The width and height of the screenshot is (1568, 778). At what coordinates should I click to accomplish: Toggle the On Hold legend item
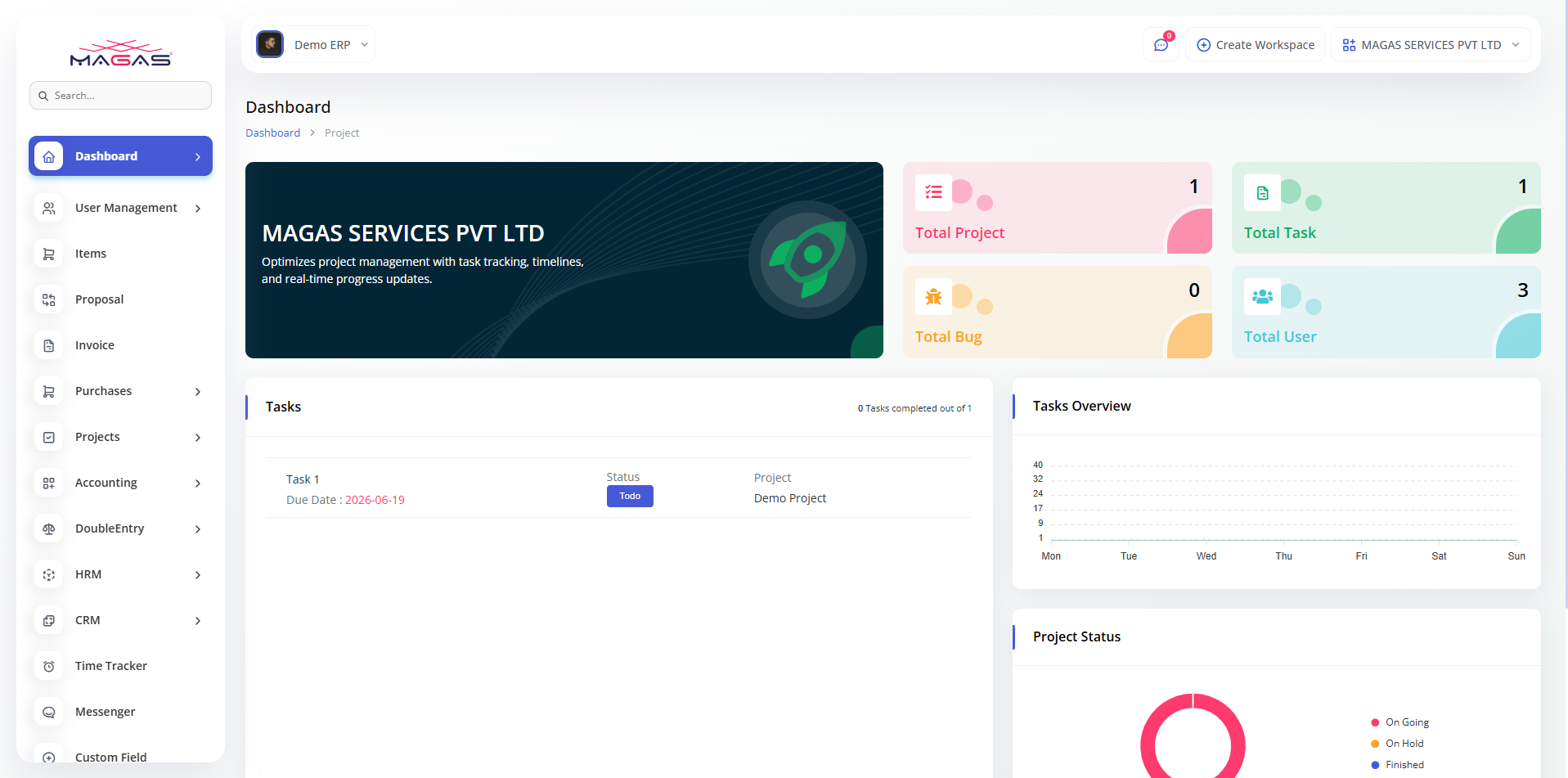click(x=1398, y=744)
